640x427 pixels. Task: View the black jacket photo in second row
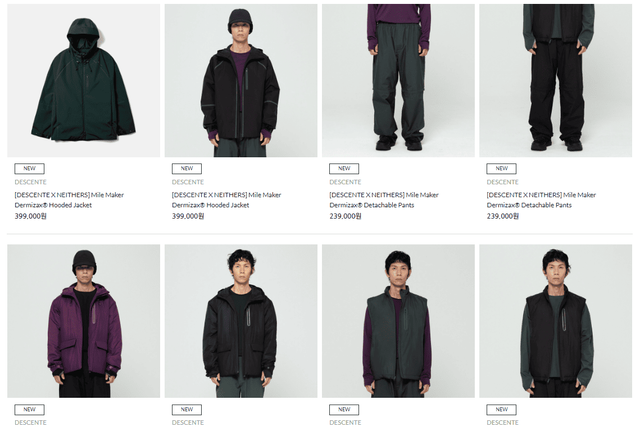coord(240,321)
